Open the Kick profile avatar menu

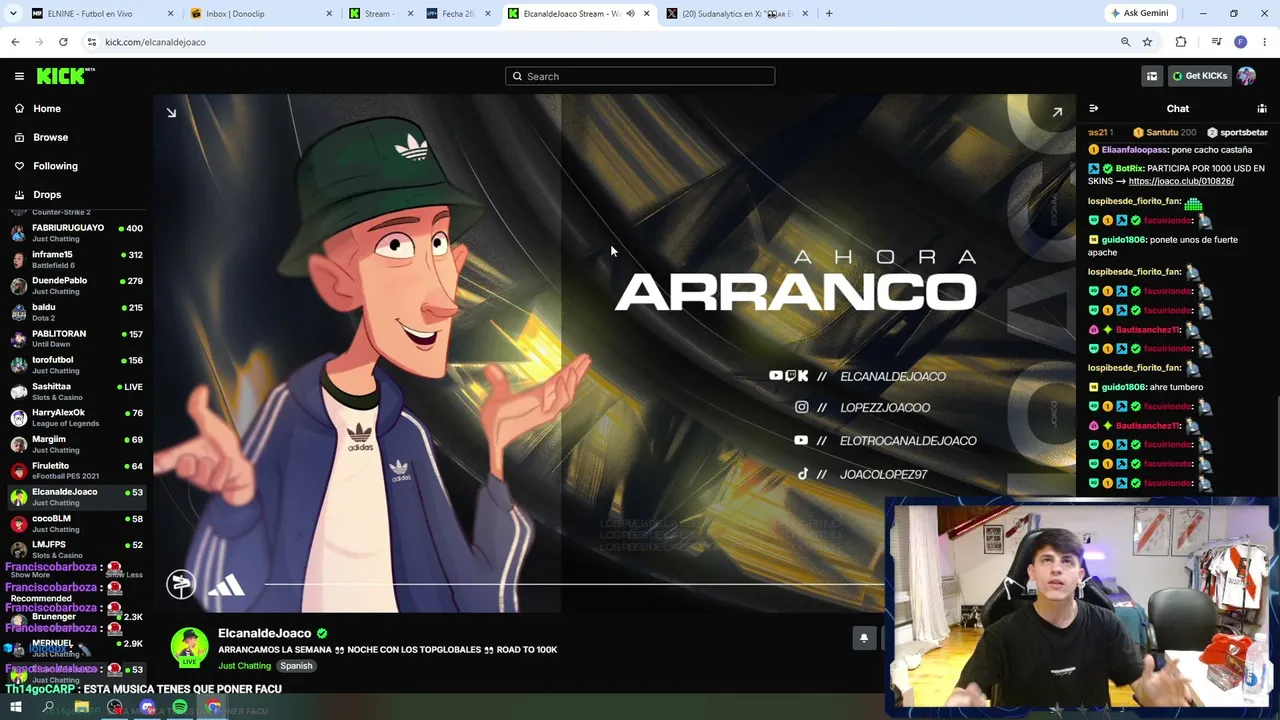pos(1246,76)
